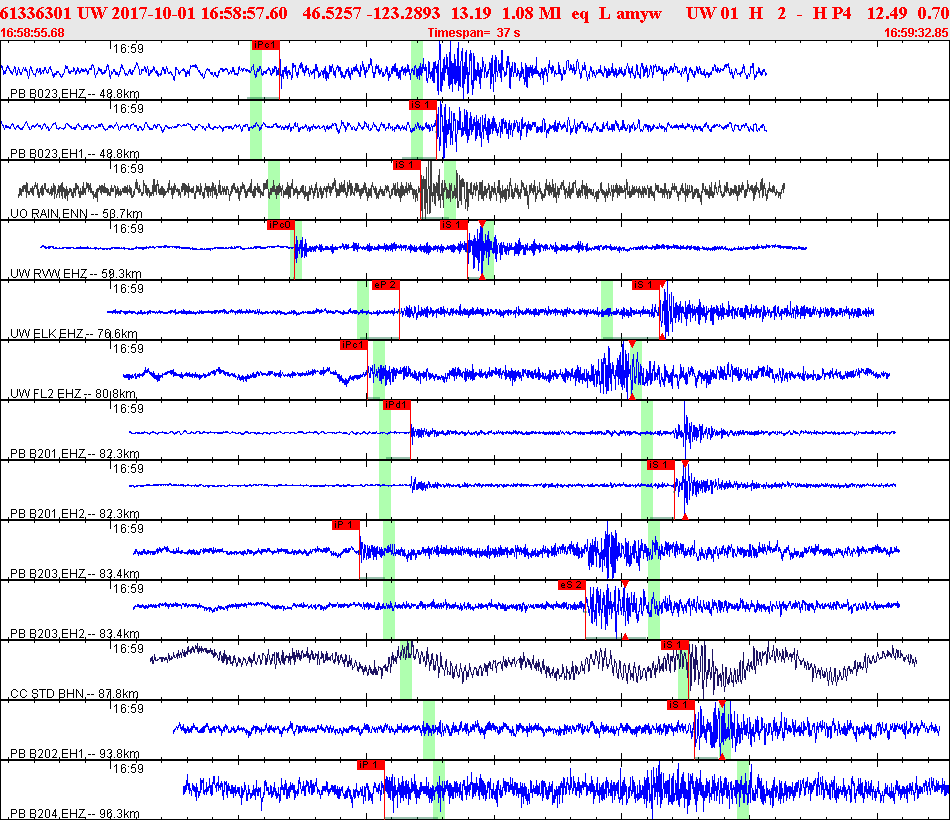950x820 pixels.
Task: Select the iS 1 pick flag on PB B023 EH1
Action: click(x=422, y=105)
